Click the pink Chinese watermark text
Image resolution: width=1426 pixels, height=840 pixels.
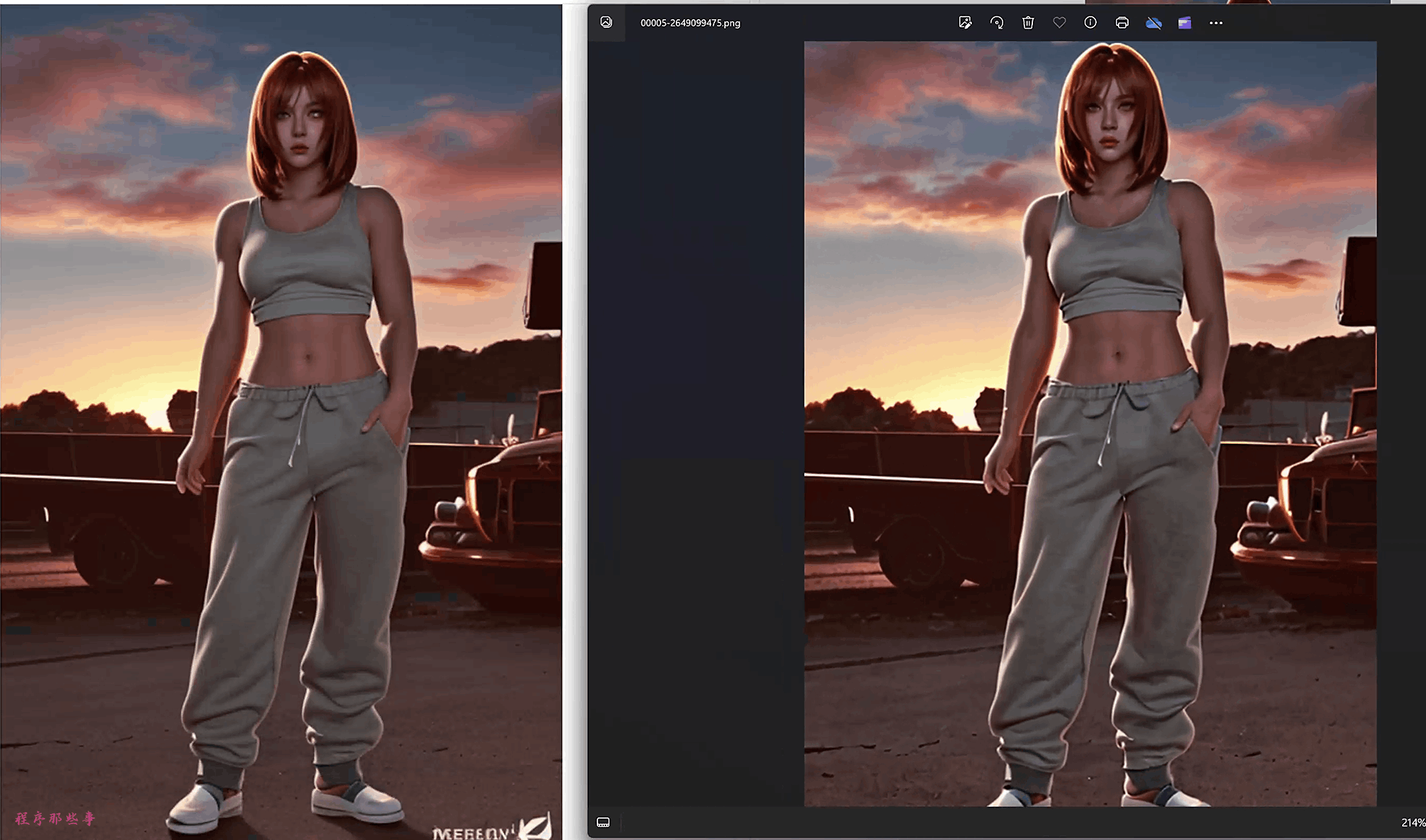click(x=56, y=818)
